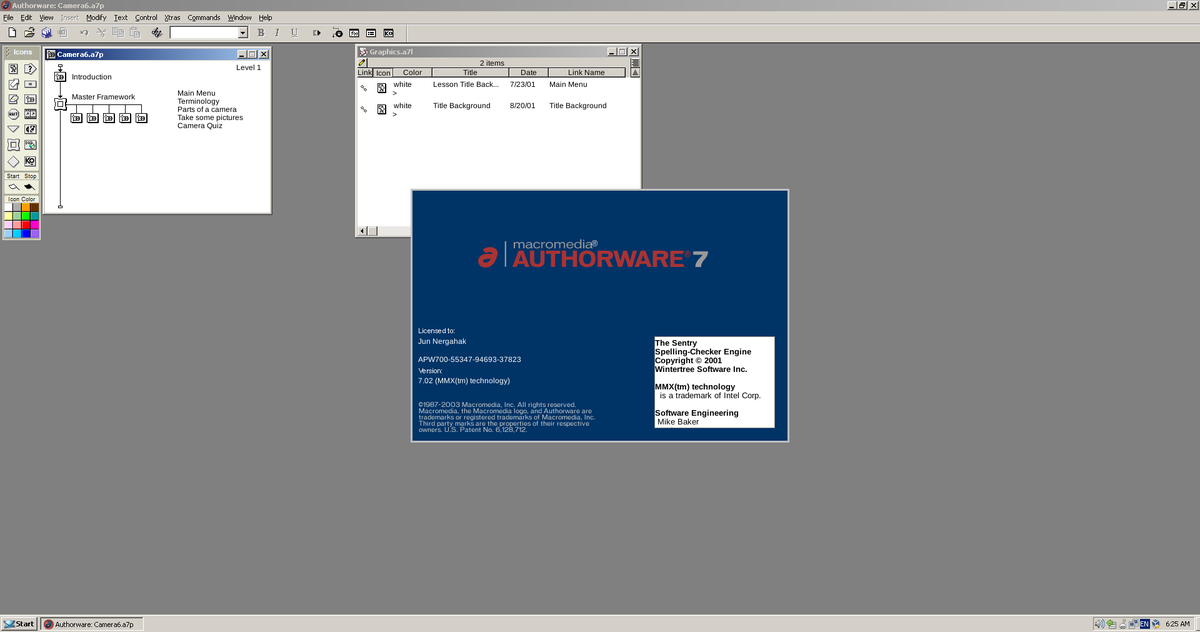Toggle Italic text formatting

[x=277, y=32]
